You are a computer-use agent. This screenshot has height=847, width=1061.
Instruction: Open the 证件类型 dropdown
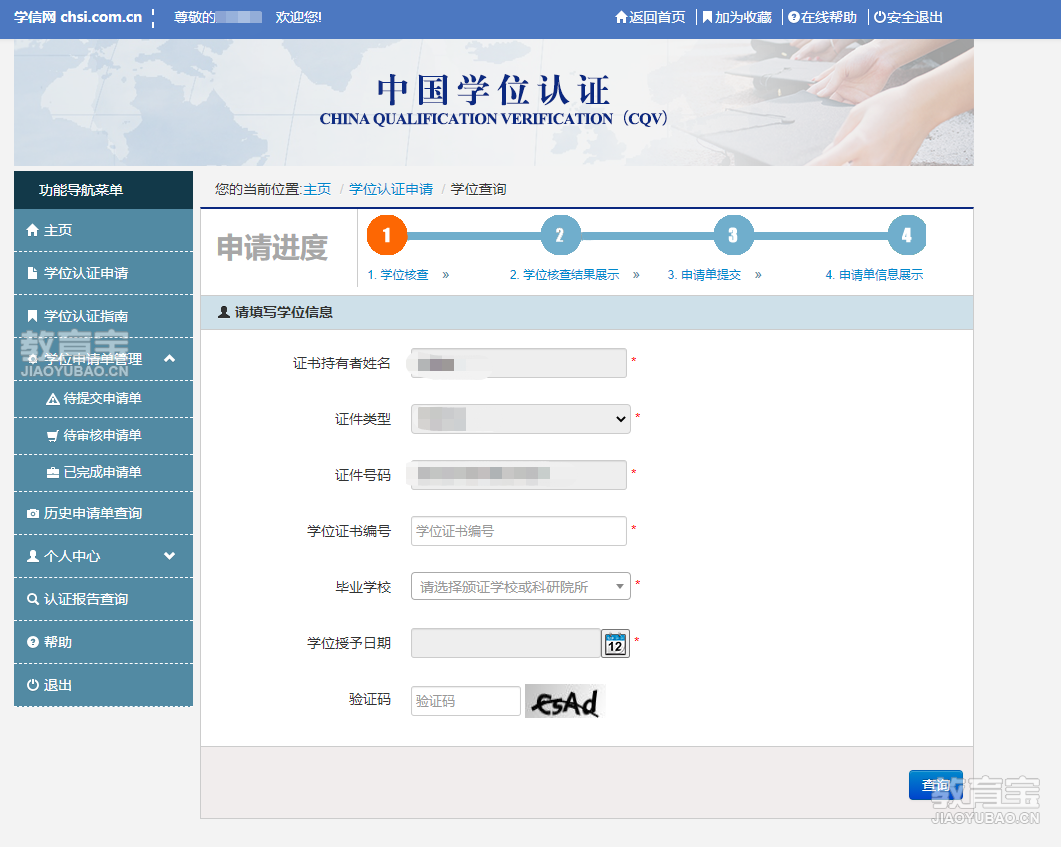pyautogui.click(x=520, y=419)
